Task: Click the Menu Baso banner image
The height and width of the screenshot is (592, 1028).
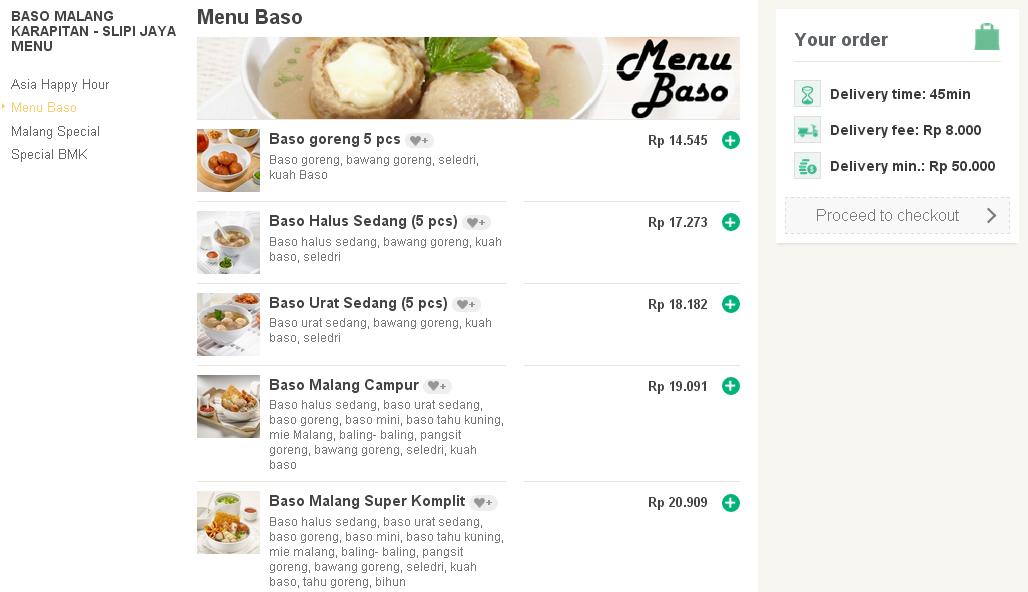Action: (x=468, y=78)
